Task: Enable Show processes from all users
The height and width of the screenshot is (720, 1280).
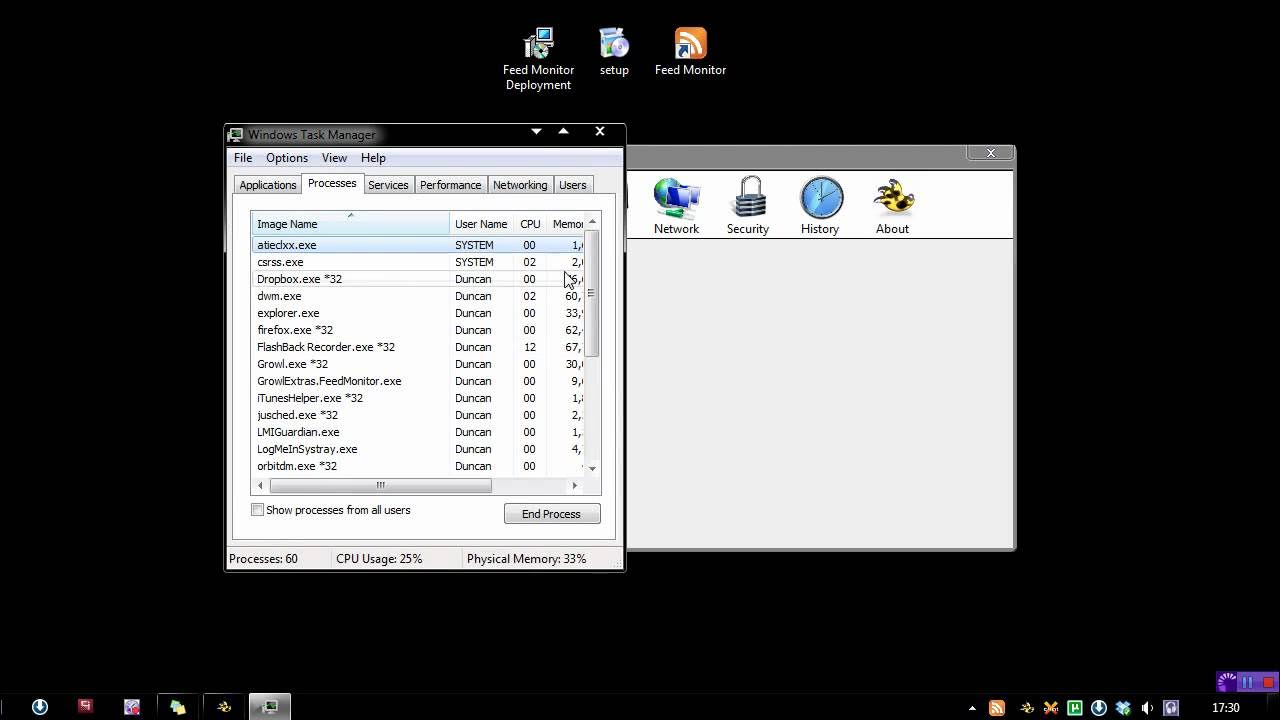Action: pos(258,510)
